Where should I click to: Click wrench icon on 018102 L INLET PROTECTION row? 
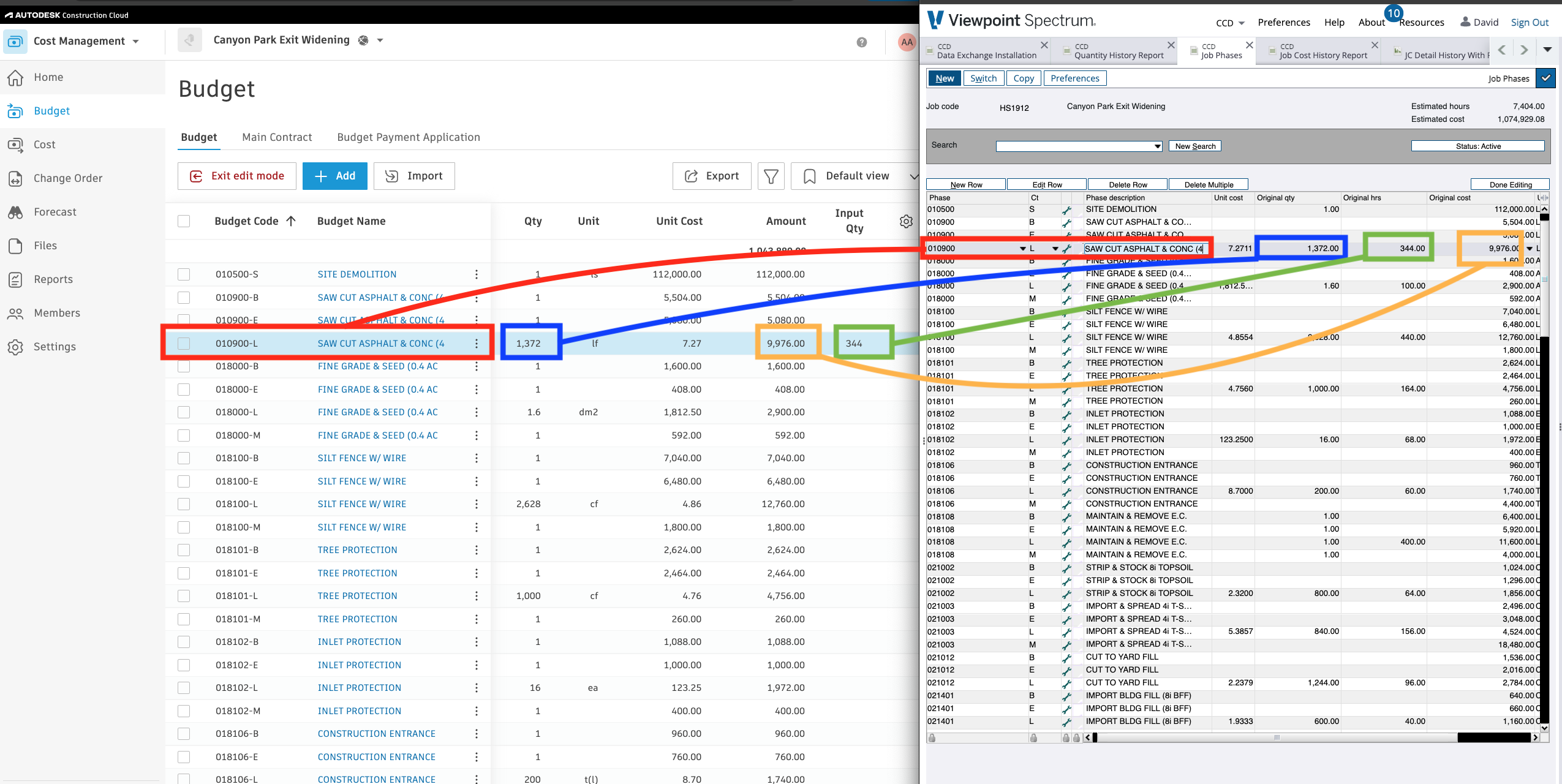pyautogui.click(x=1066, y=440)
